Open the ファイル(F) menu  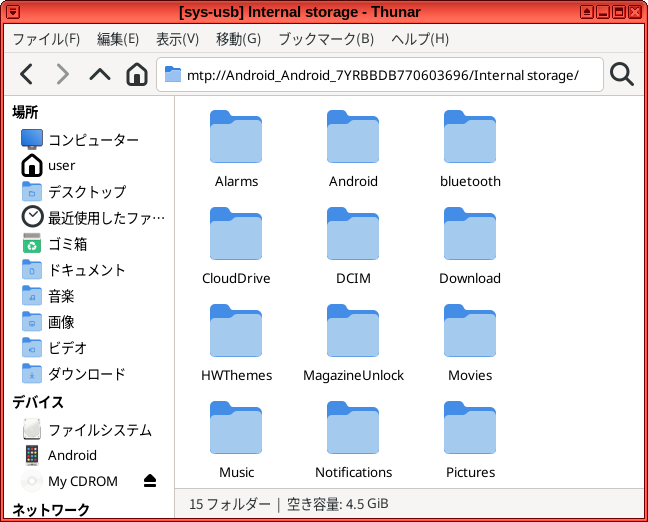46,39
